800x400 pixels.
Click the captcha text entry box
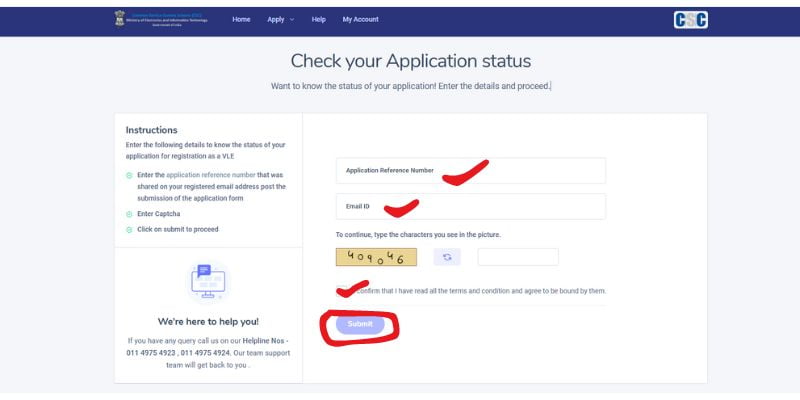click(x=518, y=257)
